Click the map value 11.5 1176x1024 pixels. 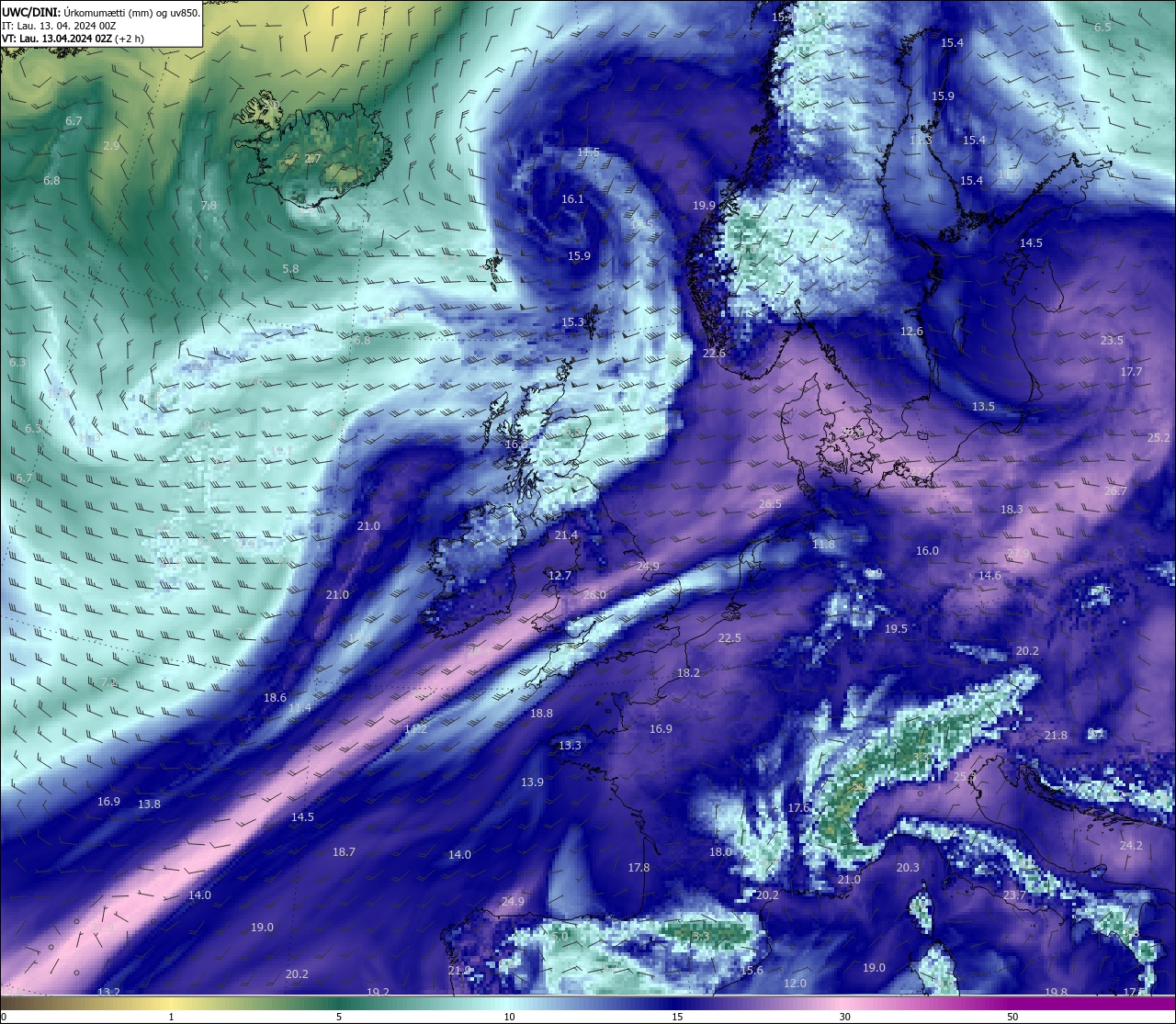coord(588,152)
